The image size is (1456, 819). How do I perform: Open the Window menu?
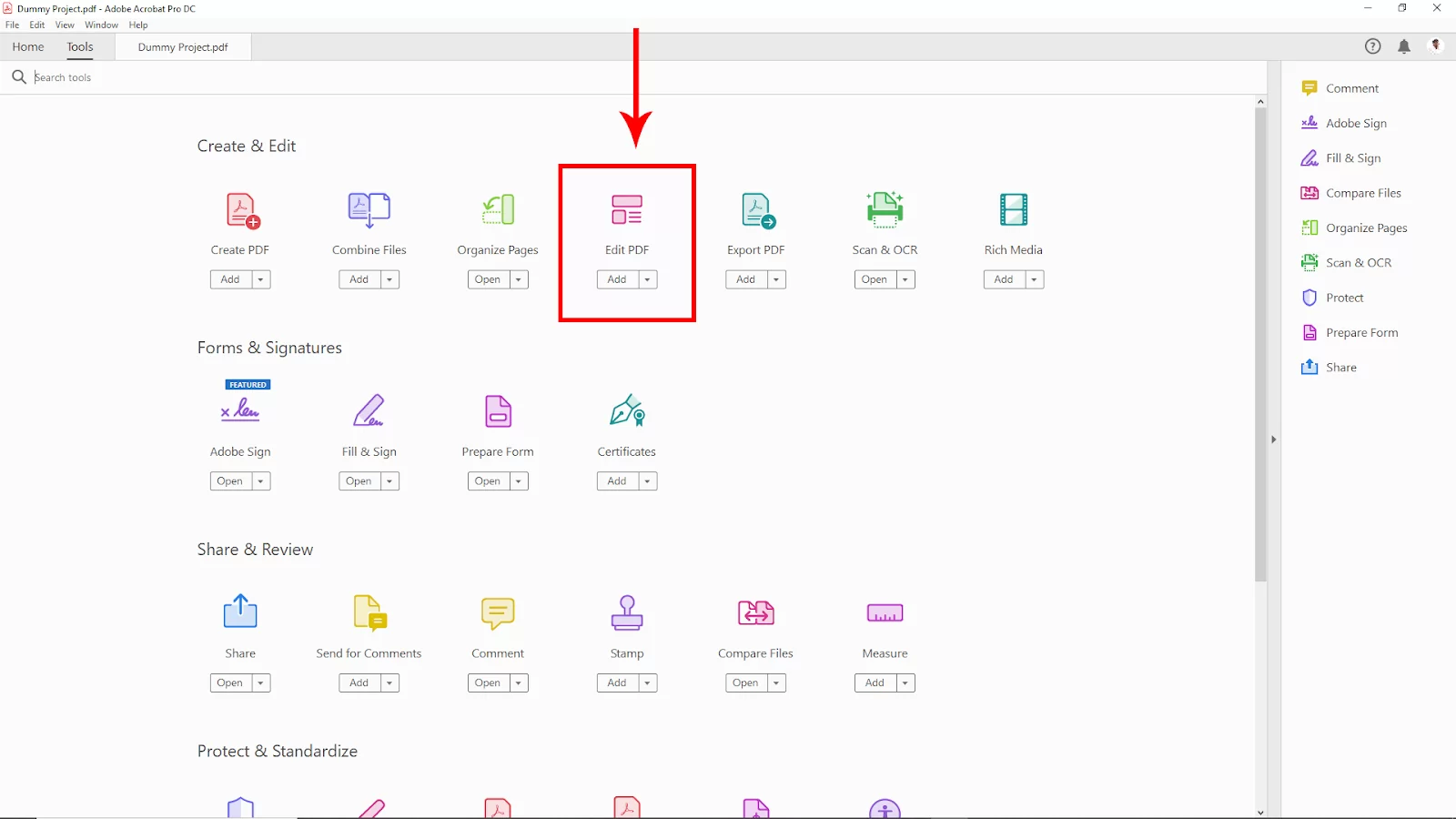point(101,25)
